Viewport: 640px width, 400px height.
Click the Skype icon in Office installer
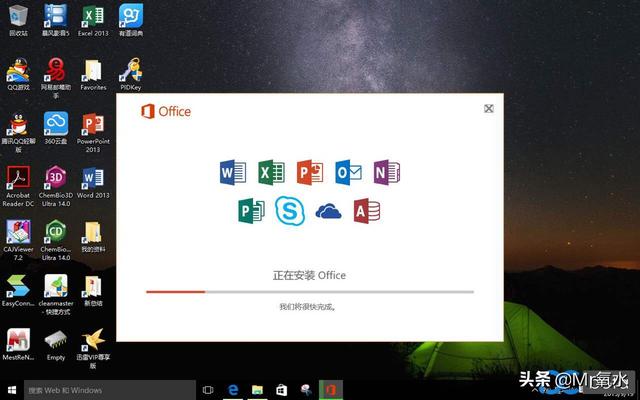click(x=289, y=211)
